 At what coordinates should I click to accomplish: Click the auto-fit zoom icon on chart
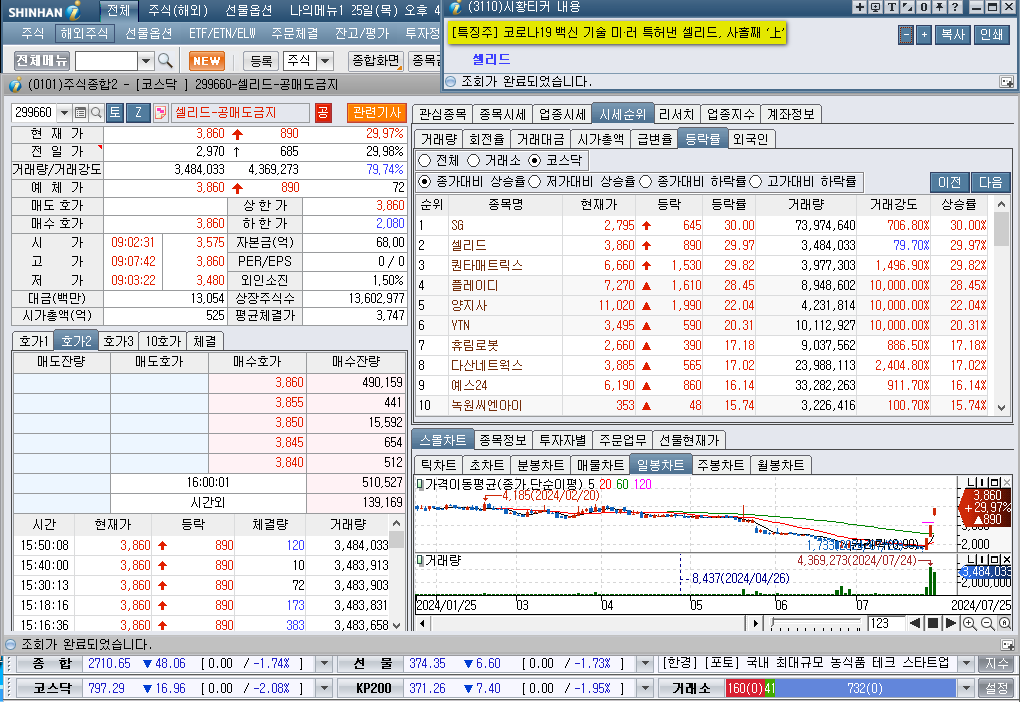click(1005, 623)
